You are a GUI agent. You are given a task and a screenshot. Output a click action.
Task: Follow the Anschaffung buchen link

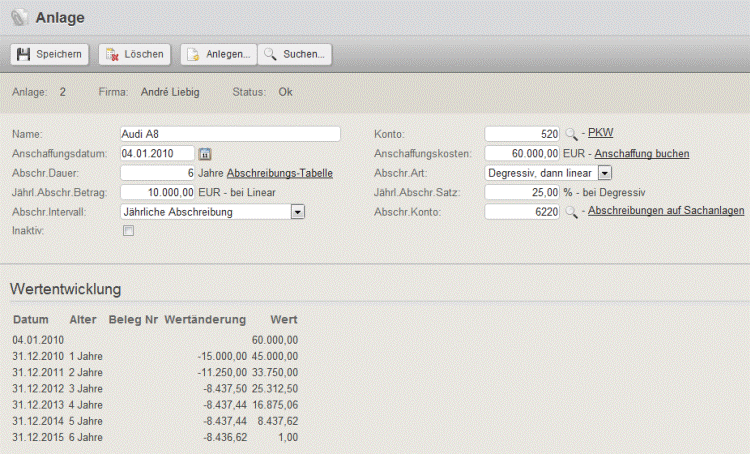pyautogui.click(x=641, y=154)
